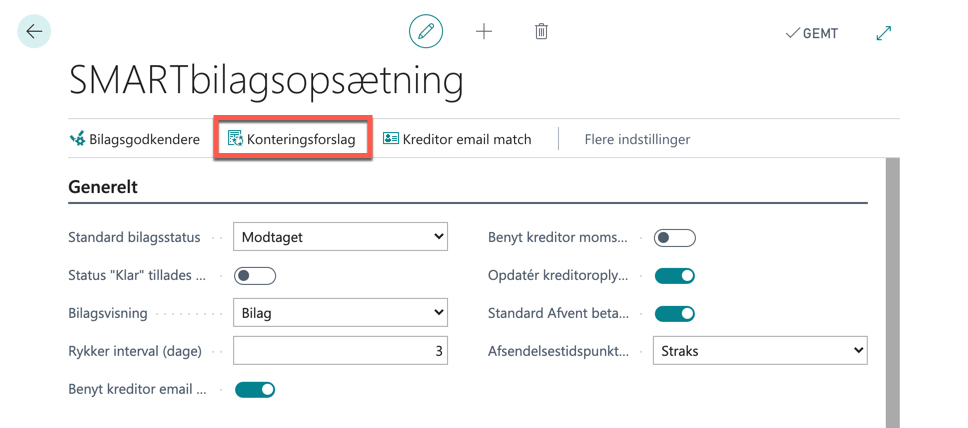Click the Bilagsgodkendere icon

coord(78,139)
